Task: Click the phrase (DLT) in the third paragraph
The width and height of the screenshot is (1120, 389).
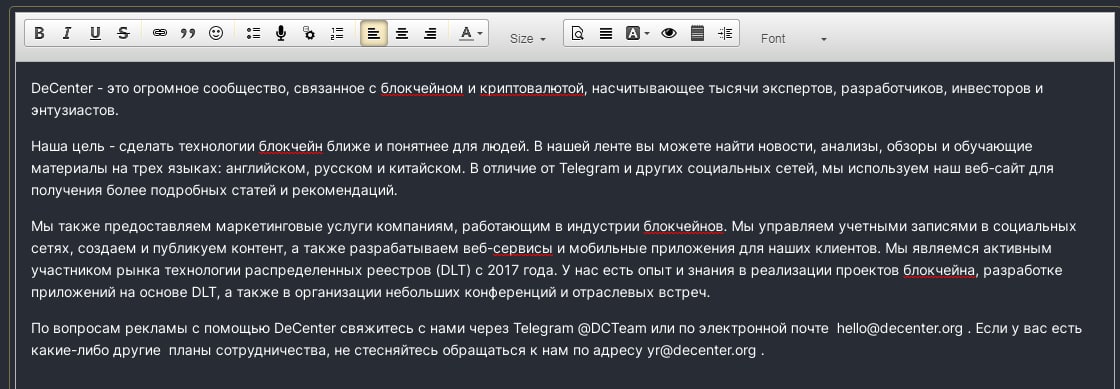Action: (x=453, y=271)
